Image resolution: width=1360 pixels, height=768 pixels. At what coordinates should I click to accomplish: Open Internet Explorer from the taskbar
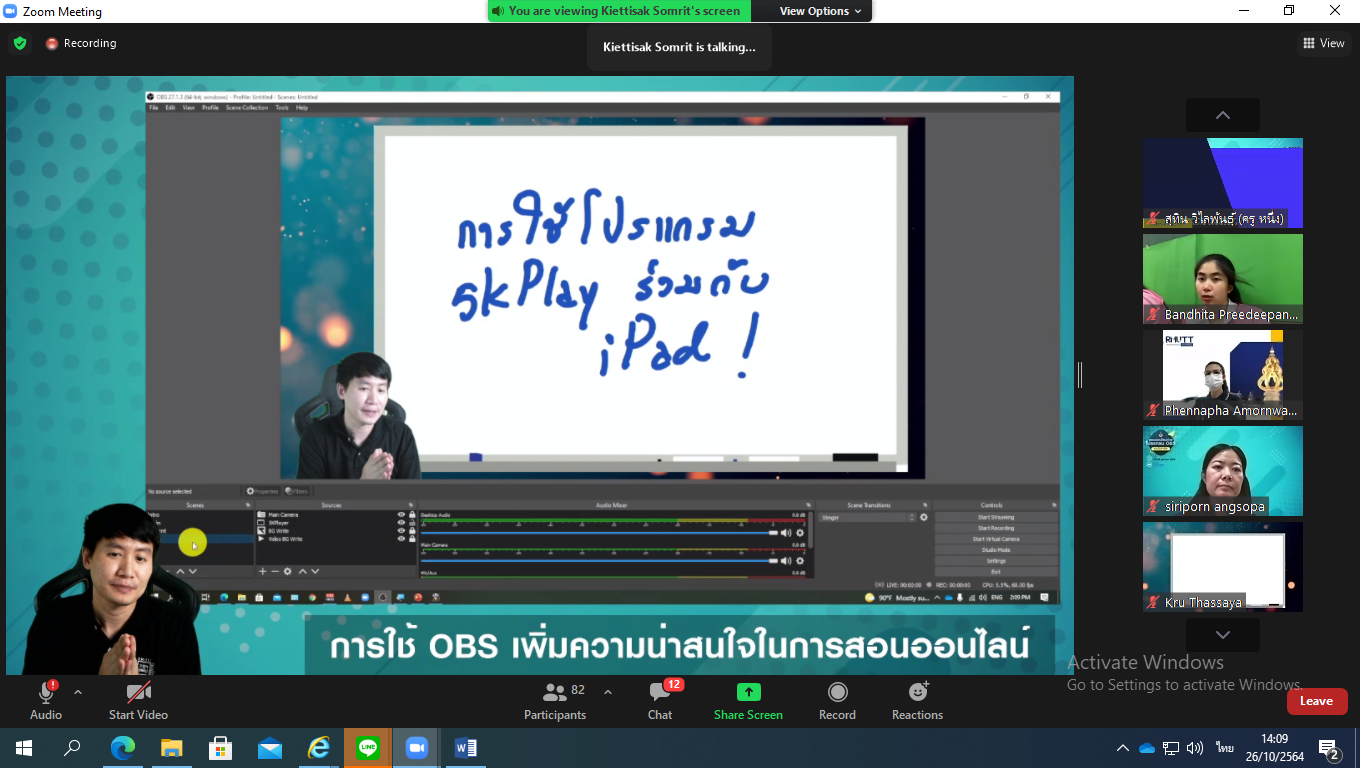click(x=319, y=748)
